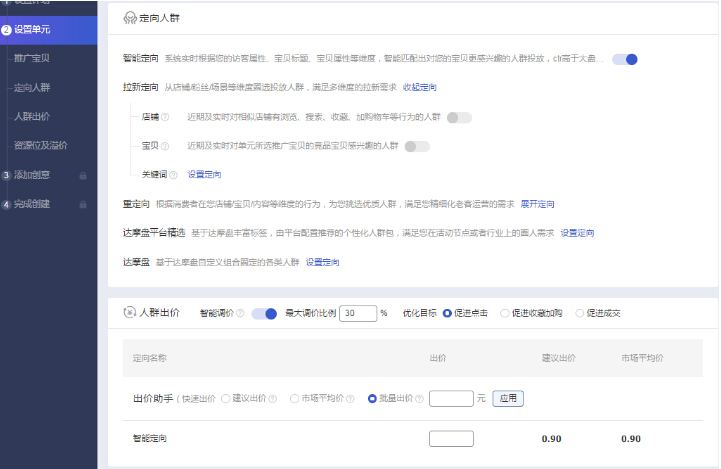The image size is (721, 469).
Task: Click the lock icon beside 完成创建
Action: 82,205
